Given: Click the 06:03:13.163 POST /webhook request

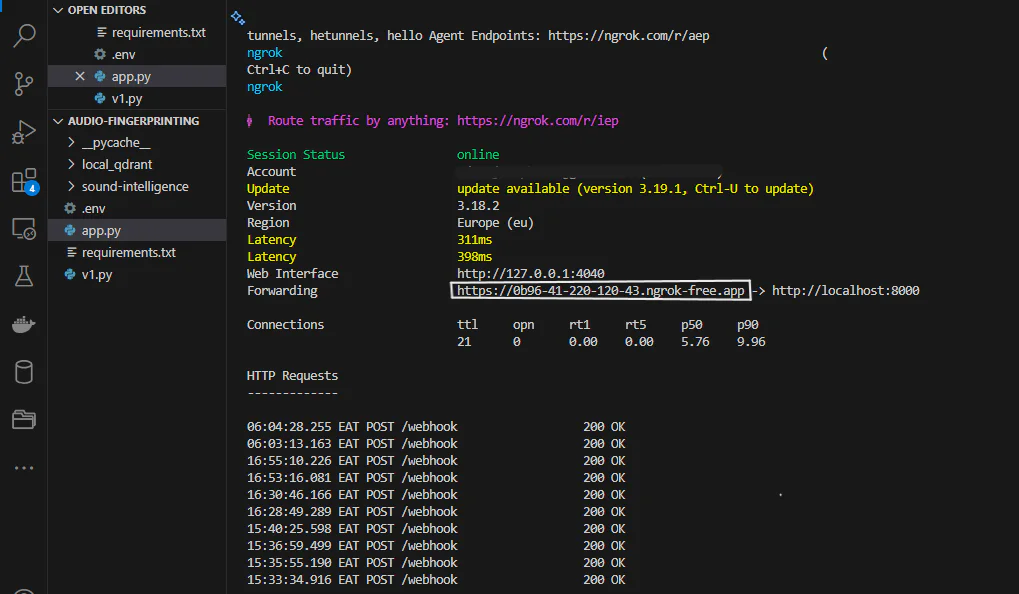Looking at the screenshot, I should pos(435,444).
